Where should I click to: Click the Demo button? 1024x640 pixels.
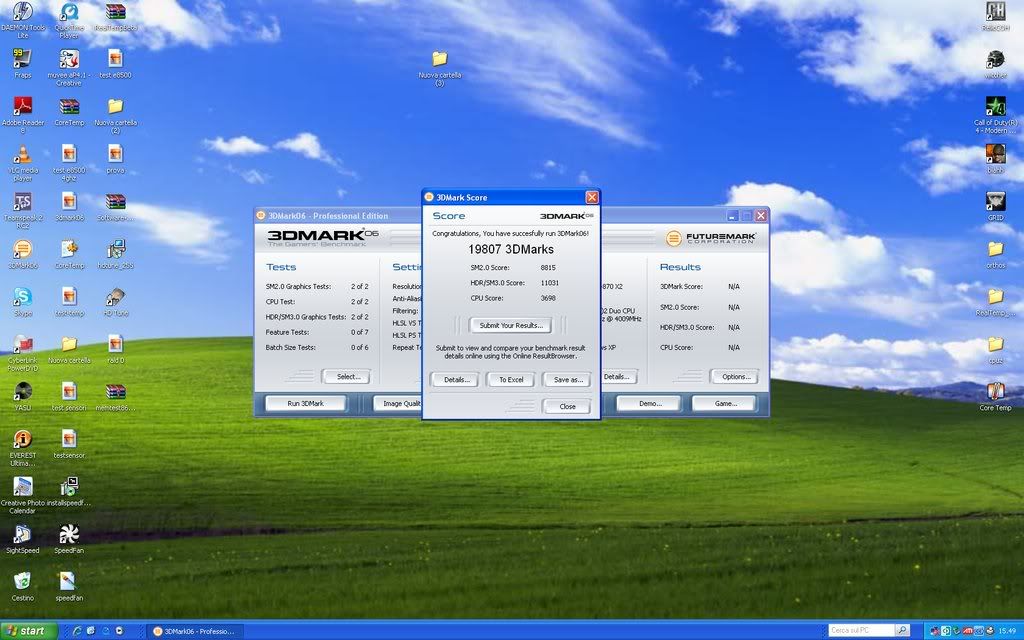(x=649, y=403)
